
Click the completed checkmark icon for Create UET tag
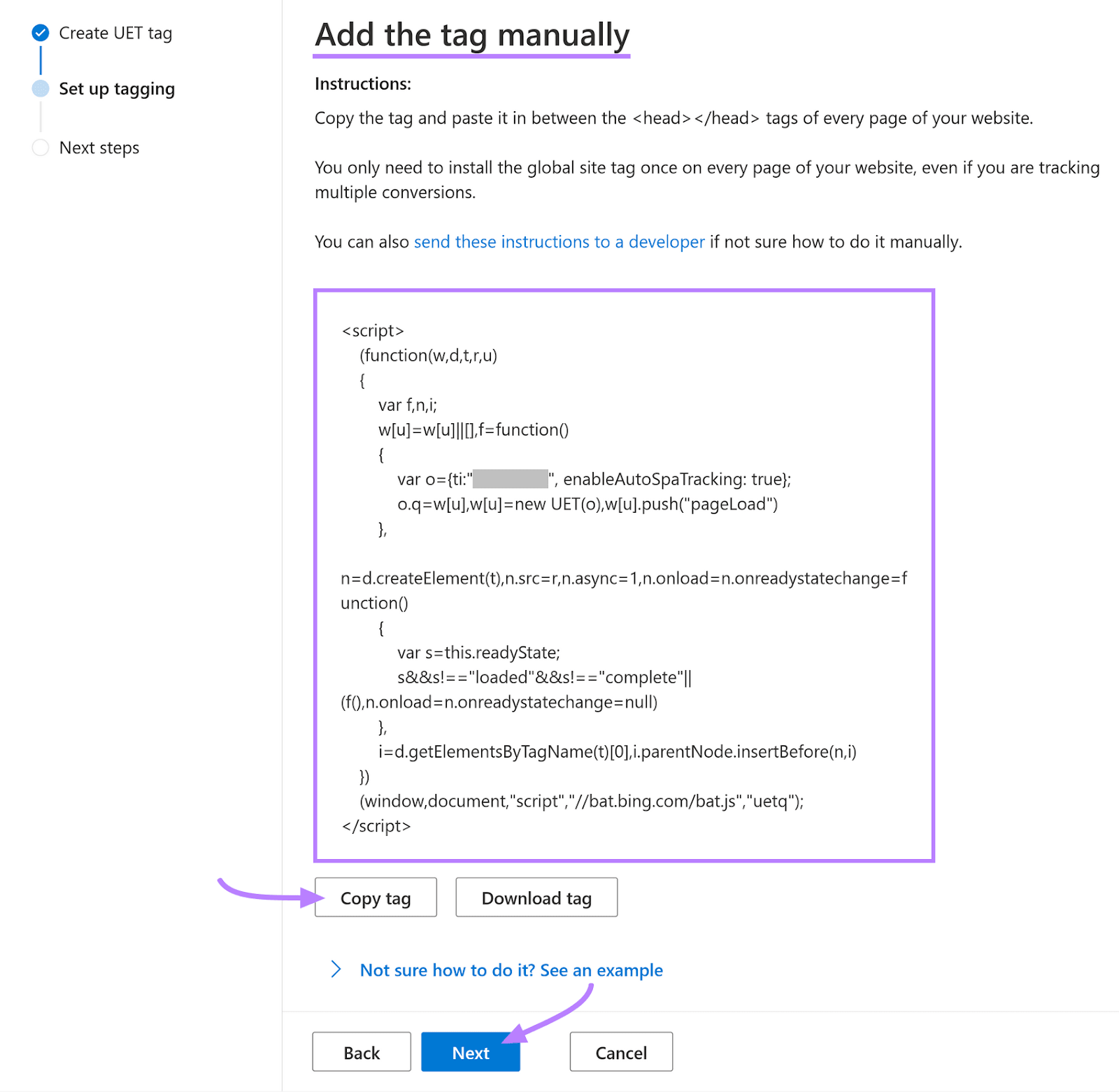[x=41, y=33]
